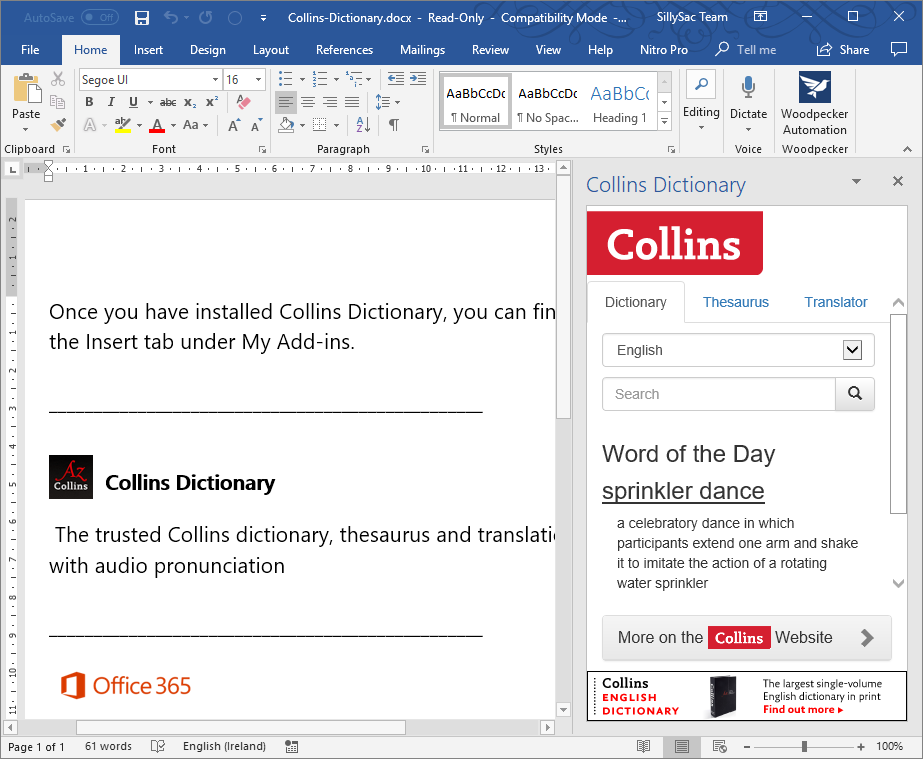This screenshot has width=923, height=759.
Task: Click the Collins Search input field
Action: tap(718, 394)
